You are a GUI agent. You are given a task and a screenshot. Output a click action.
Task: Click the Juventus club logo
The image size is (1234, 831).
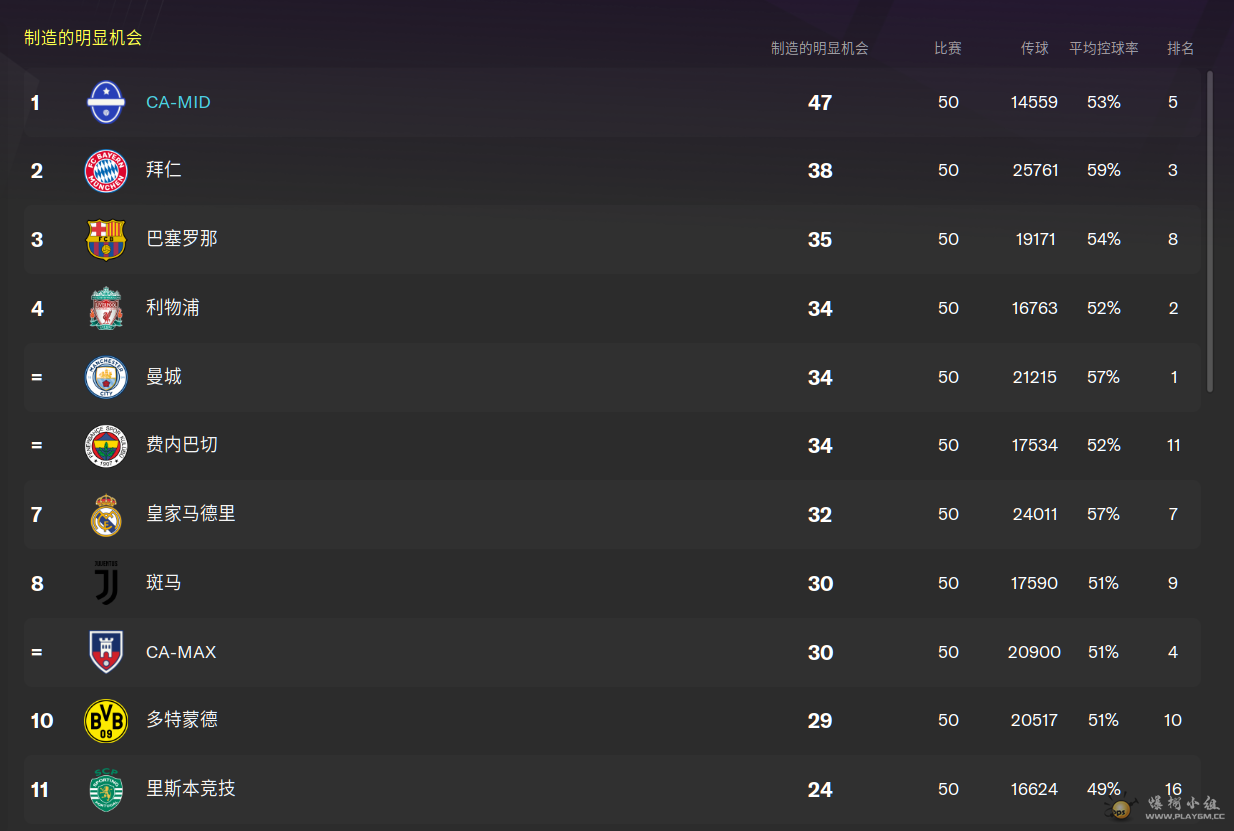(106, 583)
